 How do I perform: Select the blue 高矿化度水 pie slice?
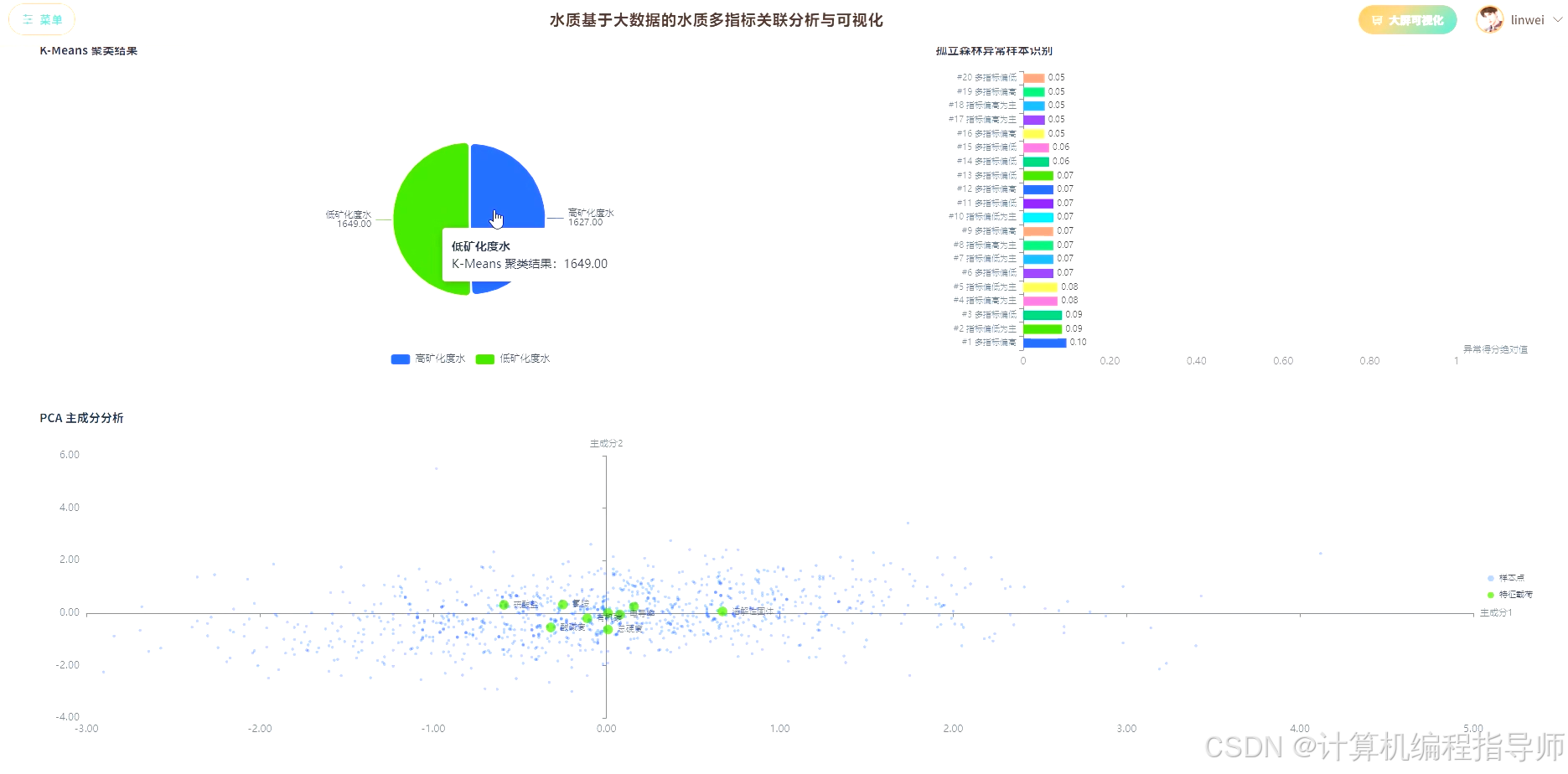[x=508, y=186]
